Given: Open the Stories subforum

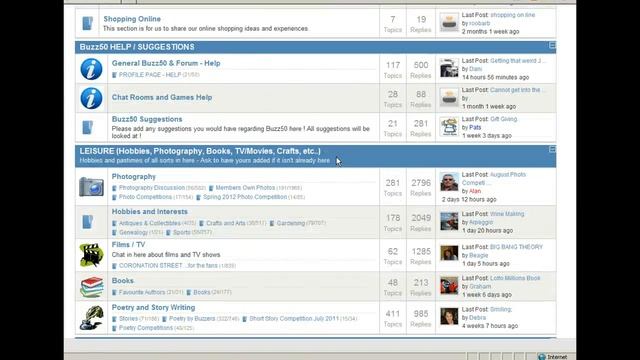Looking at the screenshot, I should [128, 319].
